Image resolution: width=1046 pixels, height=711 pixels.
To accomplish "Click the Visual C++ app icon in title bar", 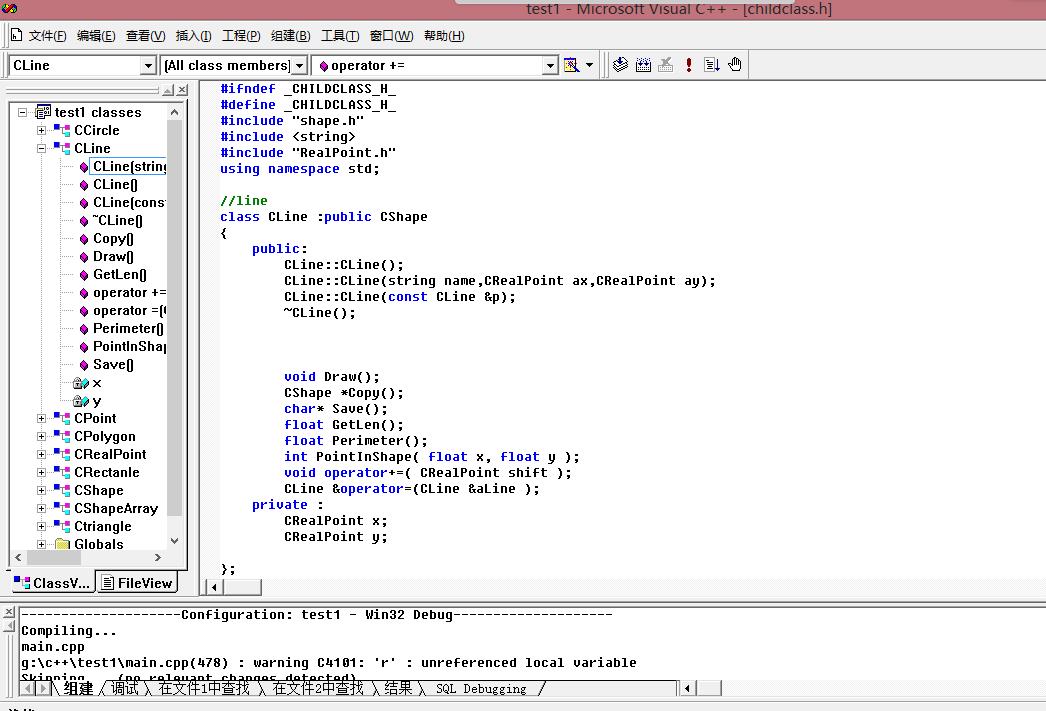I will (x=9, y=8).
